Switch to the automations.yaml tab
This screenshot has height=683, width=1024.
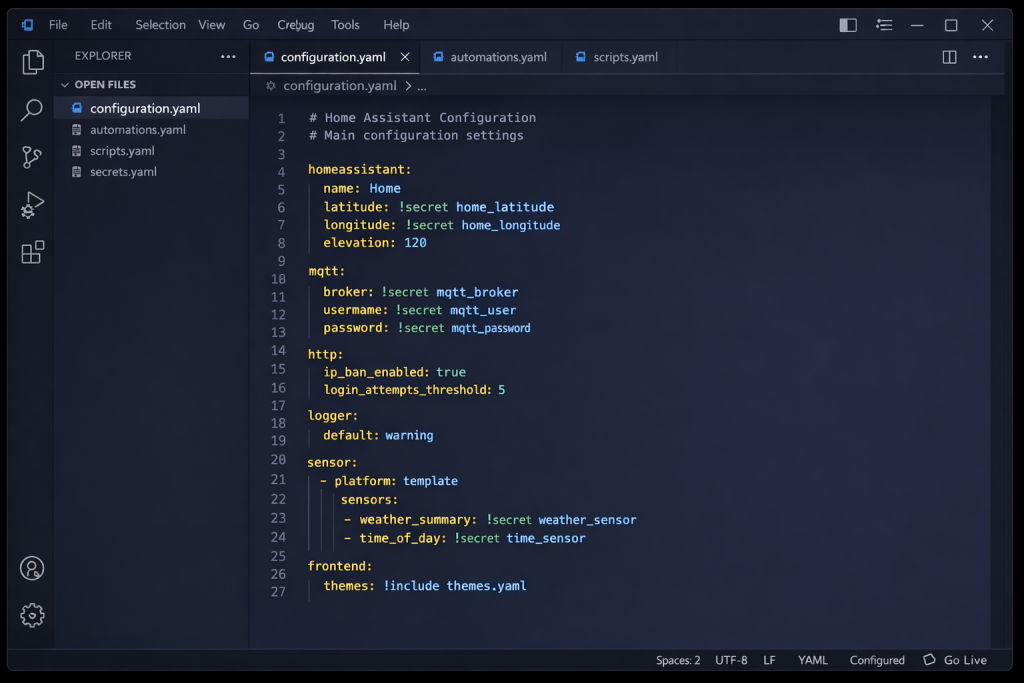(x=490, y=57)
